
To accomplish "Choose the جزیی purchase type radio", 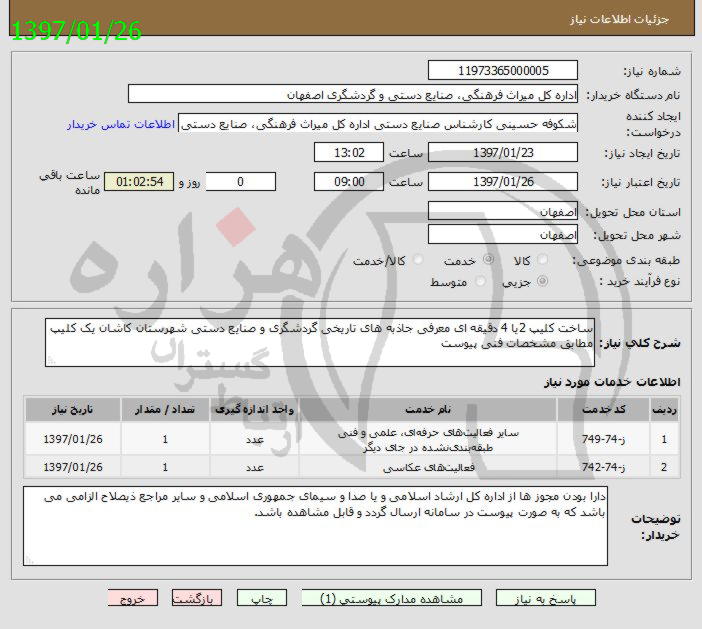I will (542, 281).
